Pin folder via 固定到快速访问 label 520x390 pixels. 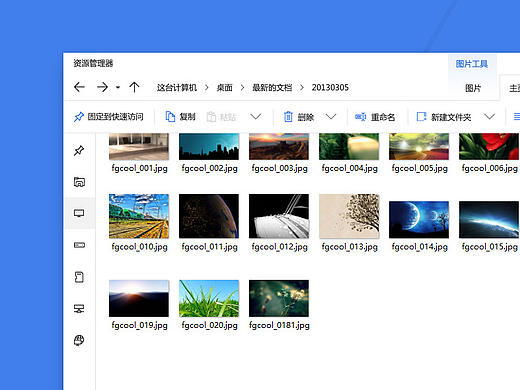coord(115,117)
